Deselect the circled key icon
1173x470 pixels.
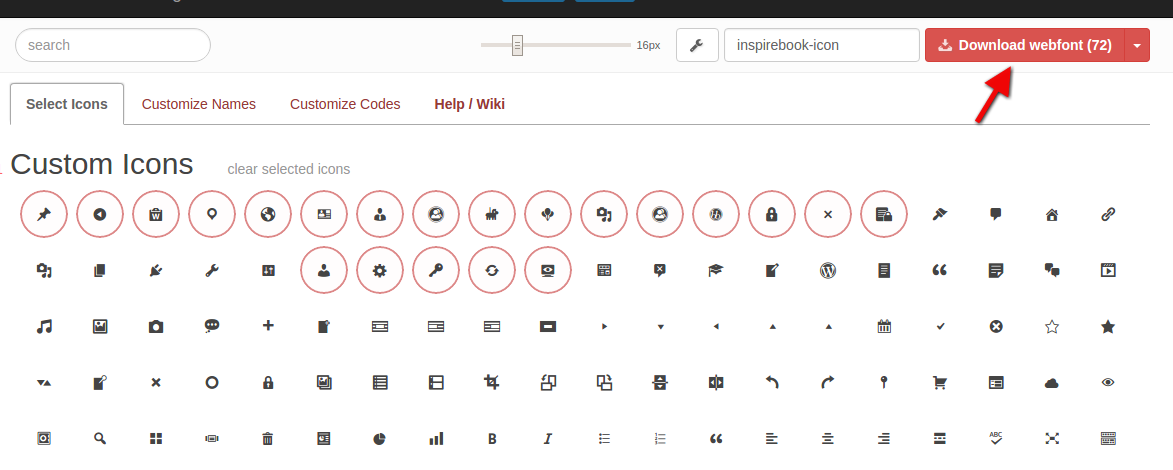(x=435, y=270)
